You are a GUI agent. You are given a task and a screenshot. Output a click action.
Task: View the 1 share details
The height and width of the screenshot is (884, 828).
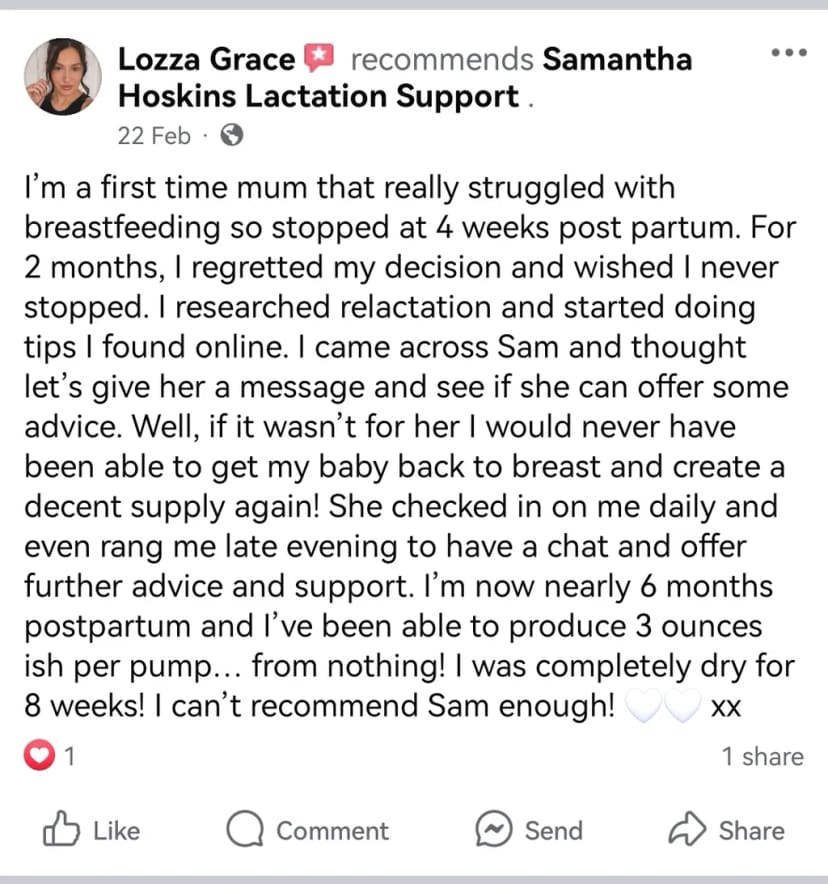[x=763, y=757]
